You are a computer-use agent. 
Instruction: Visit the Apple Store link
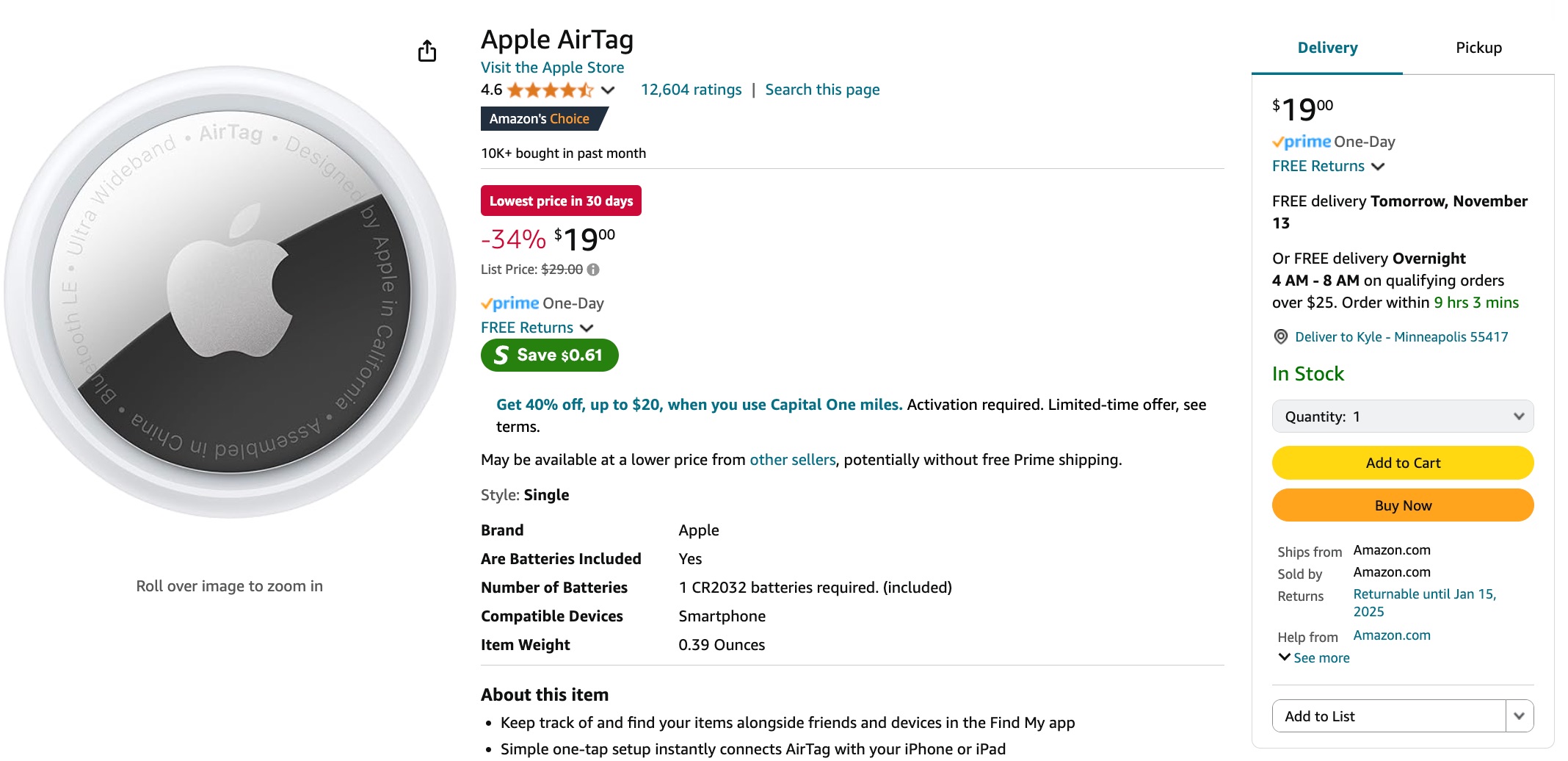(x=552, y=67)
